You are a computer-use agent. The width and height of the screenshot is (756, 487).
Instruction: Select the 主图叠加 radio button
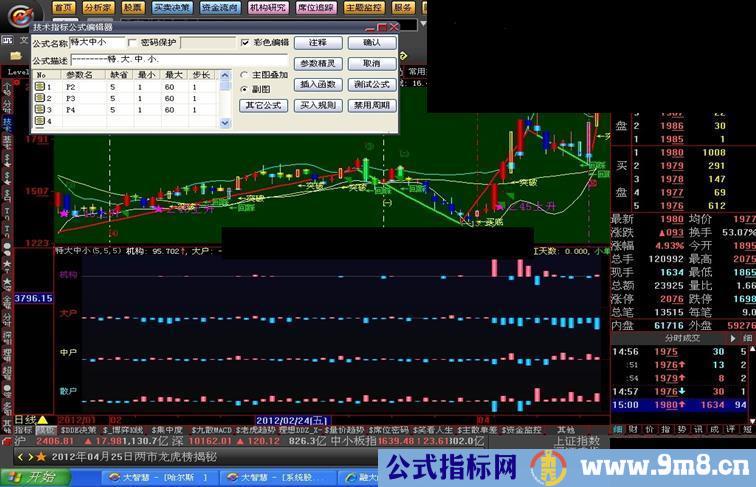[244, 75]
